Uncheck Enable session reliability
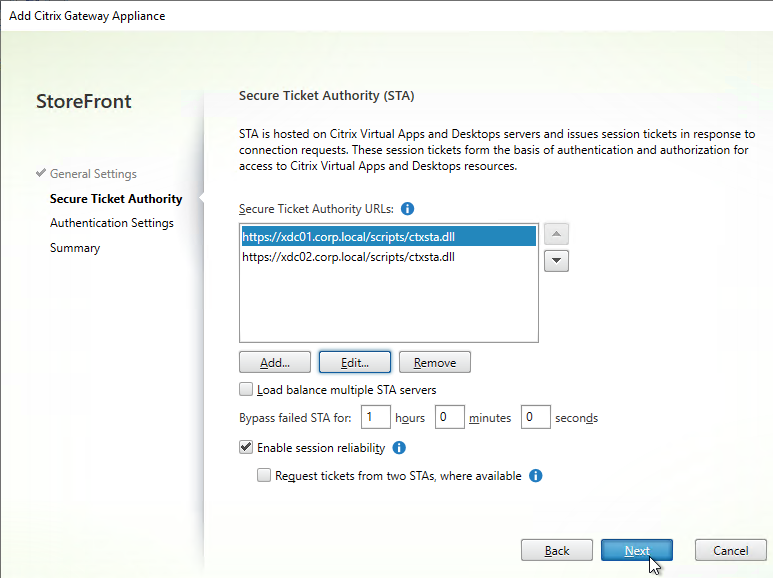This screenshot has width=773, height=578. pyautogui.click(x=246, y=447)
